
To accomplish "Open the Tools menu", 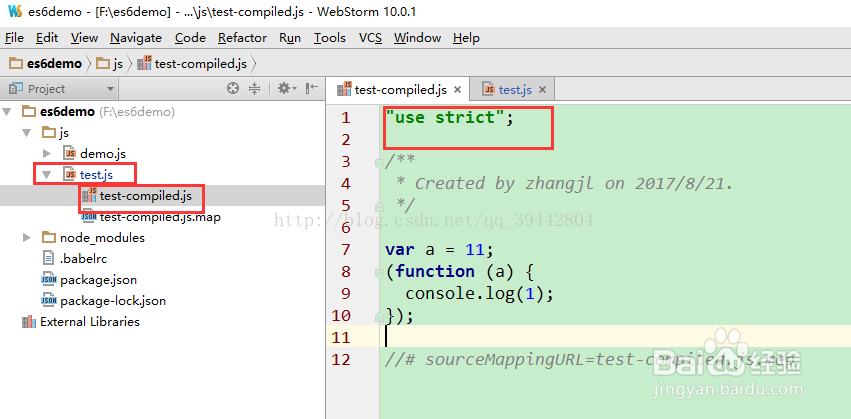I will pos(329,38).
